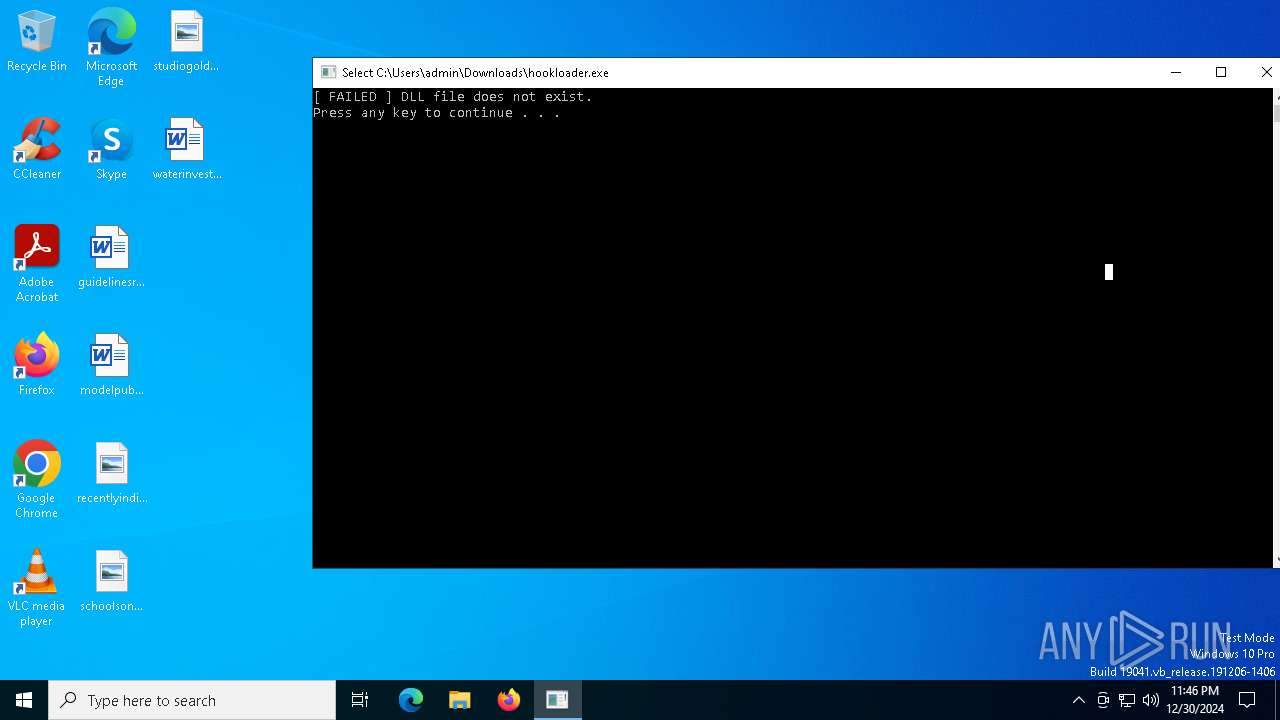The image size is (1280, 720).
Task: Open the Meet Now tray icon
Action: click(1103, 700)
